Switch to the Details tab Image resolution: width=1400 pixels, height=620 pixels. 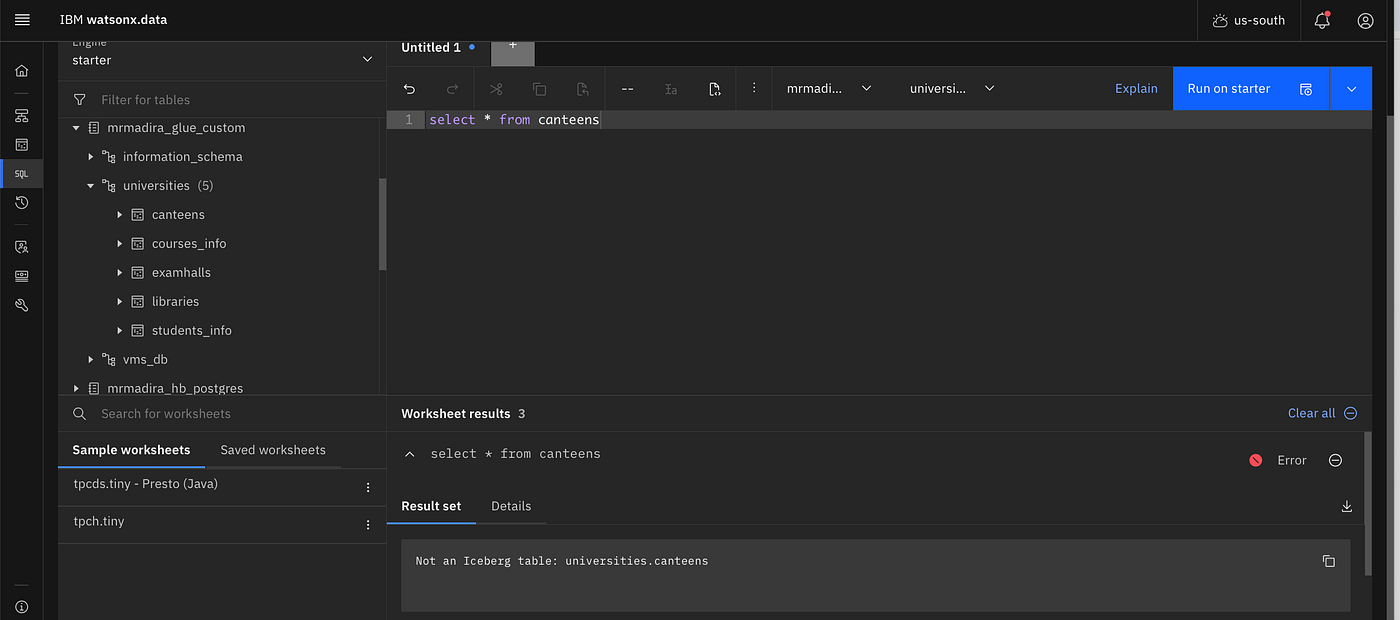(511, 506)
